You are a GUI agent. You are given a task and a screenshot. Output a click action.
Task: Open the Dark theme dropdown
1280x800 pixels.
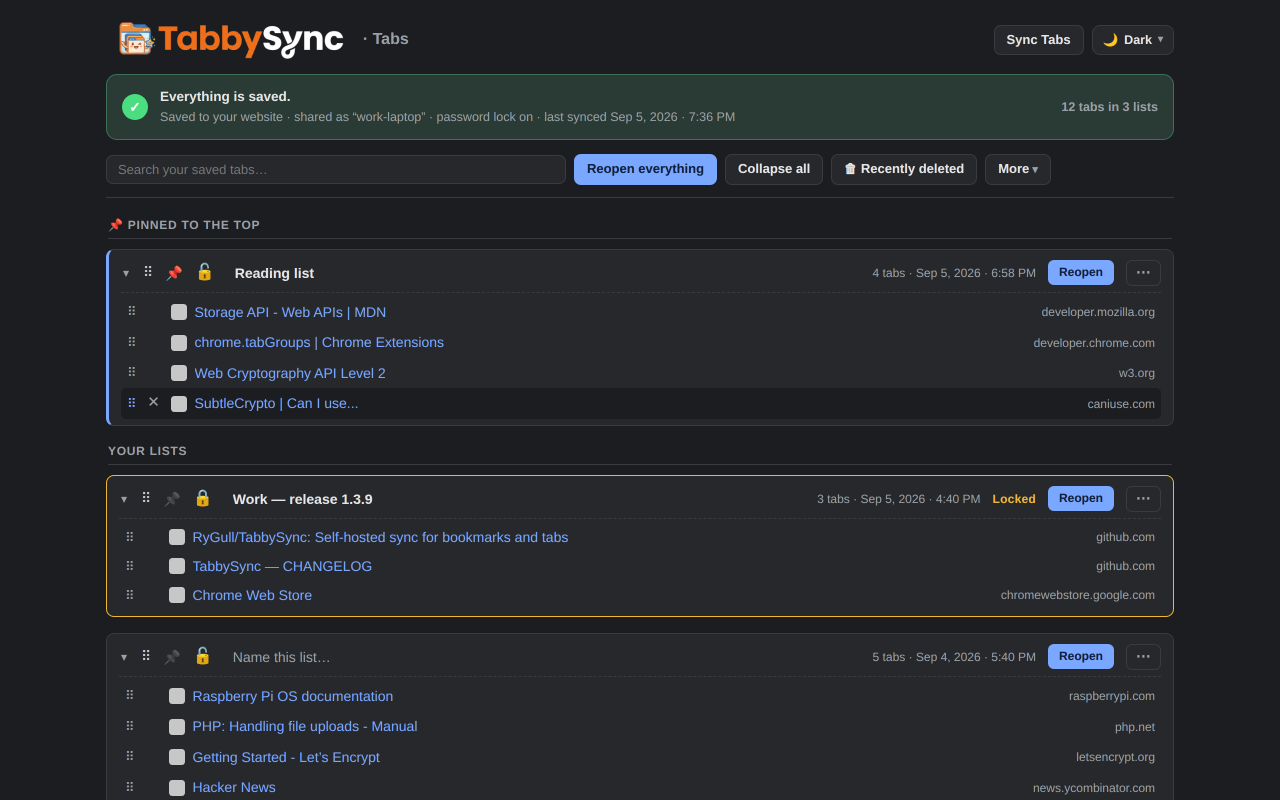1133,40
